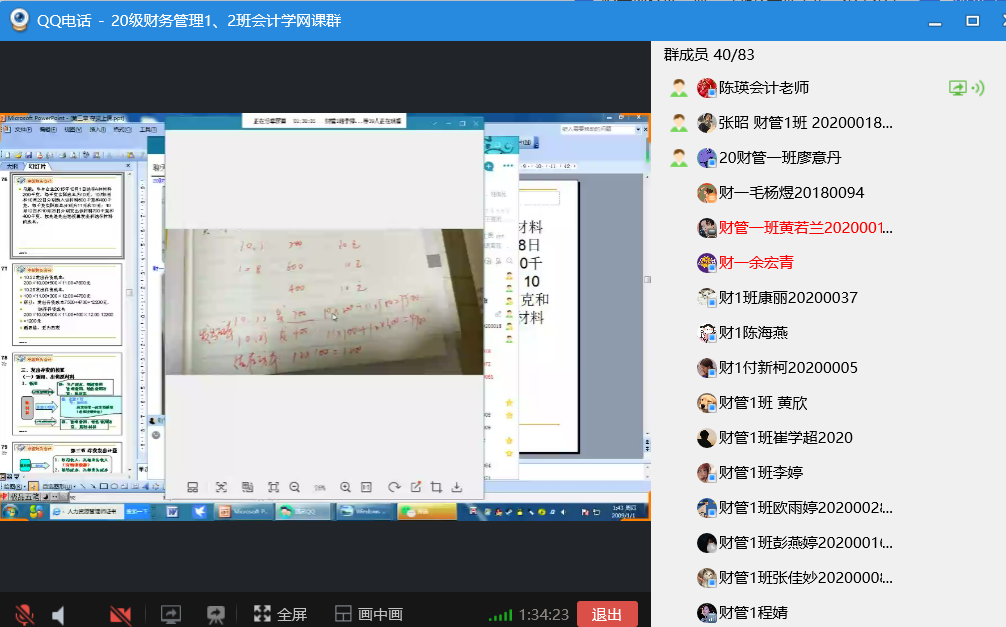Toggle the speaker volume icon
Viewport: 1006px width, 627px height.
58,614
